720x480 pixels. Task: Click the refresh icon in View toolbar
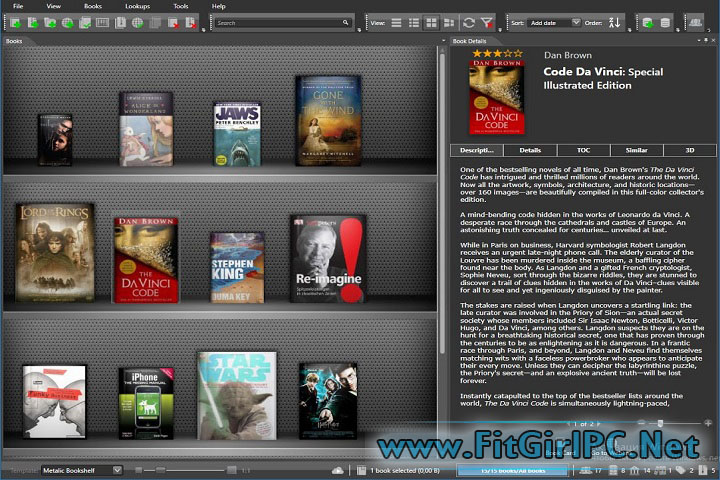click(469, 22)
